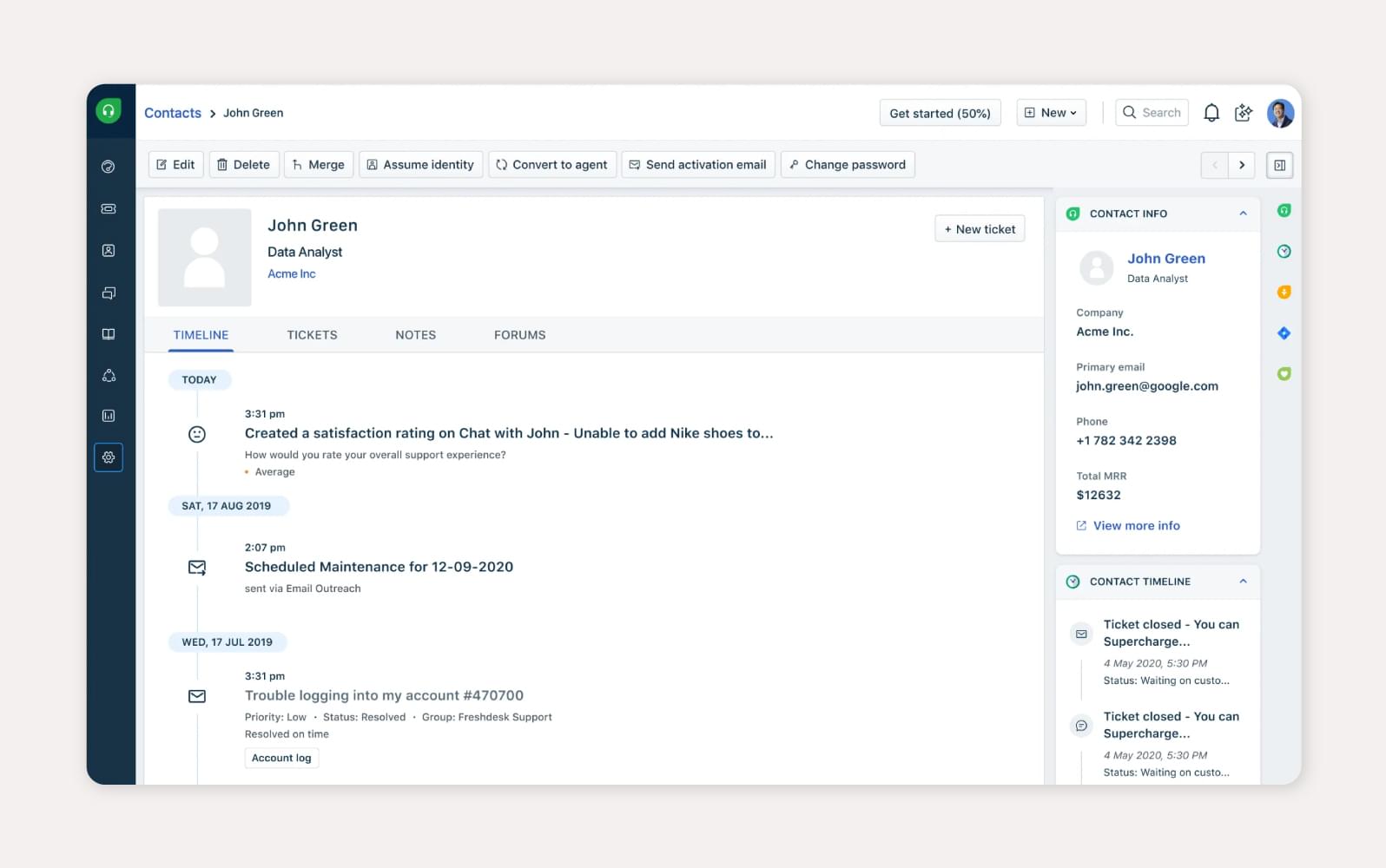The height and width of the screenshot is (868, 1386).
Task: Click the Total MRR value $12632
Action: click(x=1099, y=496)
